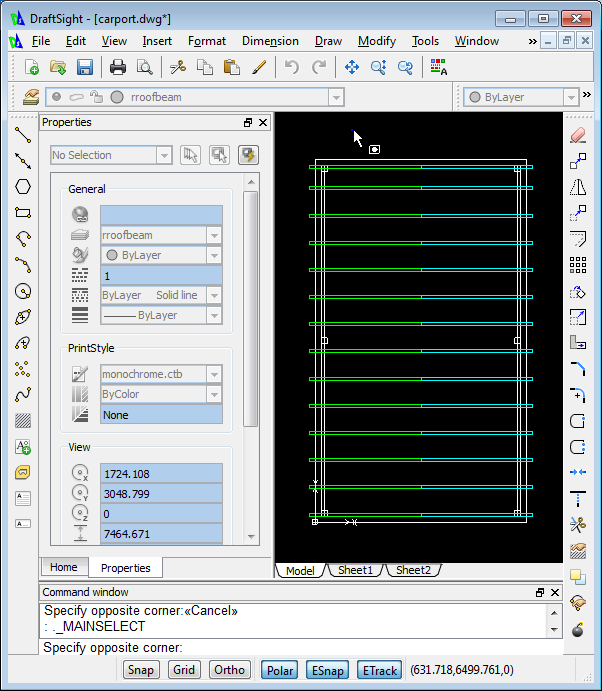Click the Save icon in the toolbar
The width and height of the screenshot is (602, 691).
tap(85, 67)
